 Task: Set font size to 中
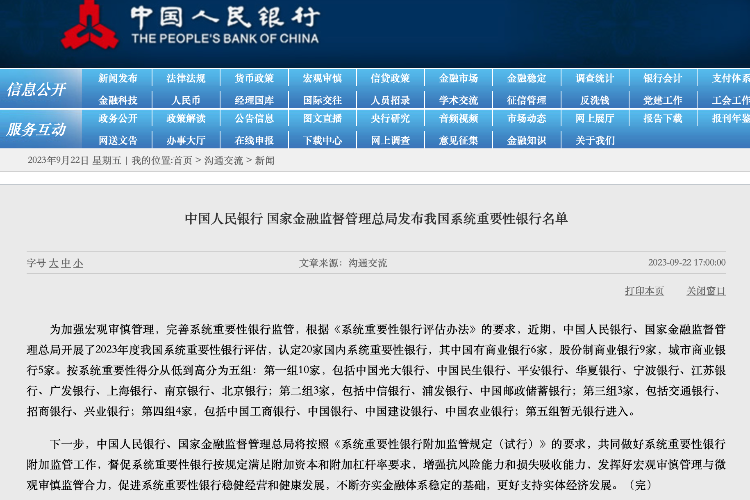pos(66,263)
